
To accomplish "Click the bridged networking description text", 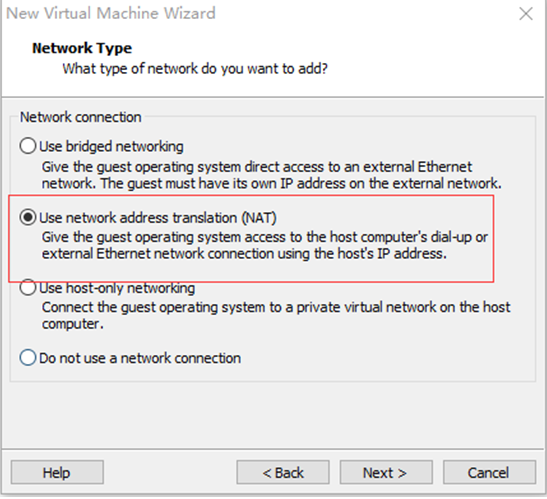I will click(272, 175).
